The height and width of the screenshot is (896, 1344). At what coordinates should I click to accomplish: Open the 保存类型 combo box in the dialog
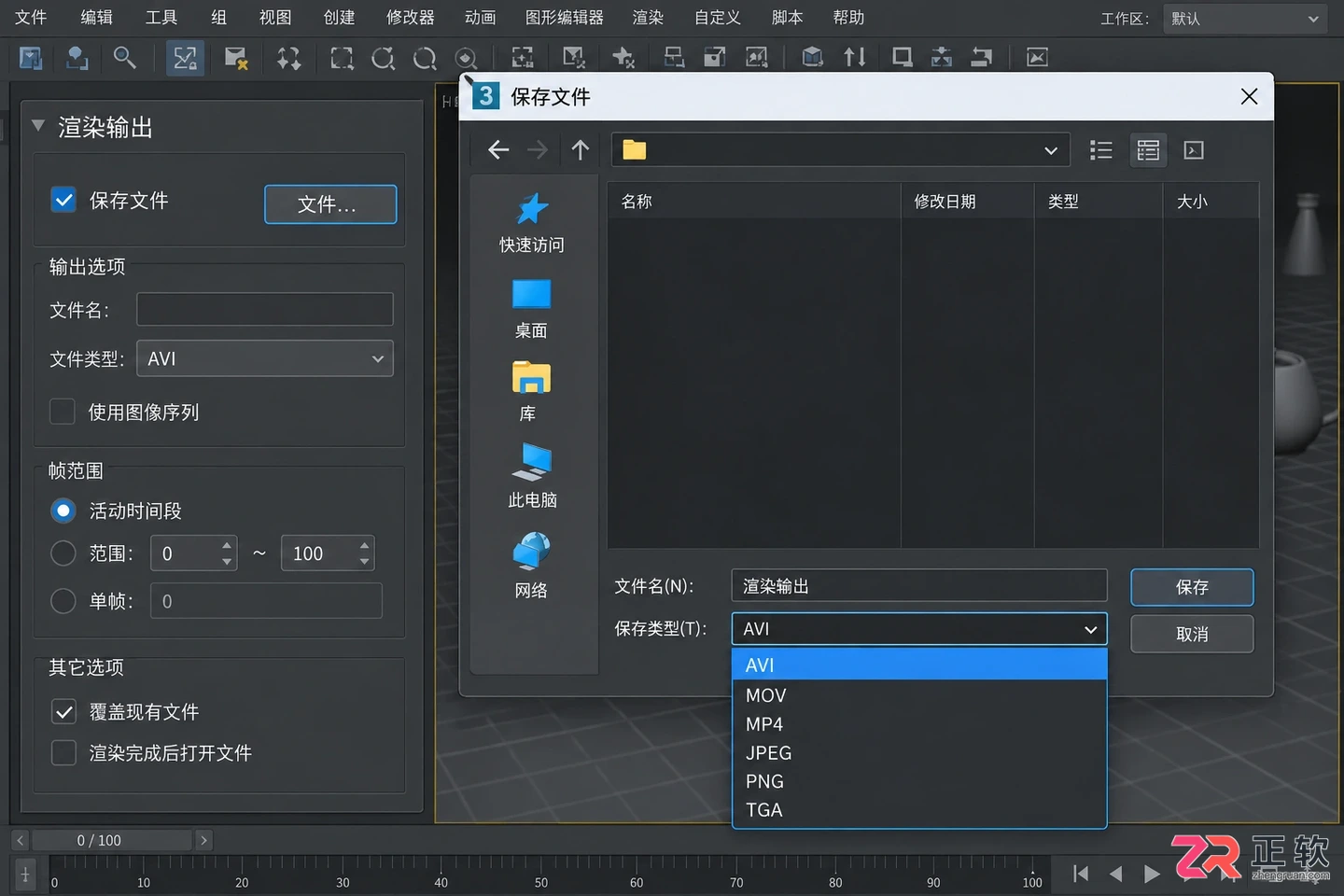pos(919,629)
